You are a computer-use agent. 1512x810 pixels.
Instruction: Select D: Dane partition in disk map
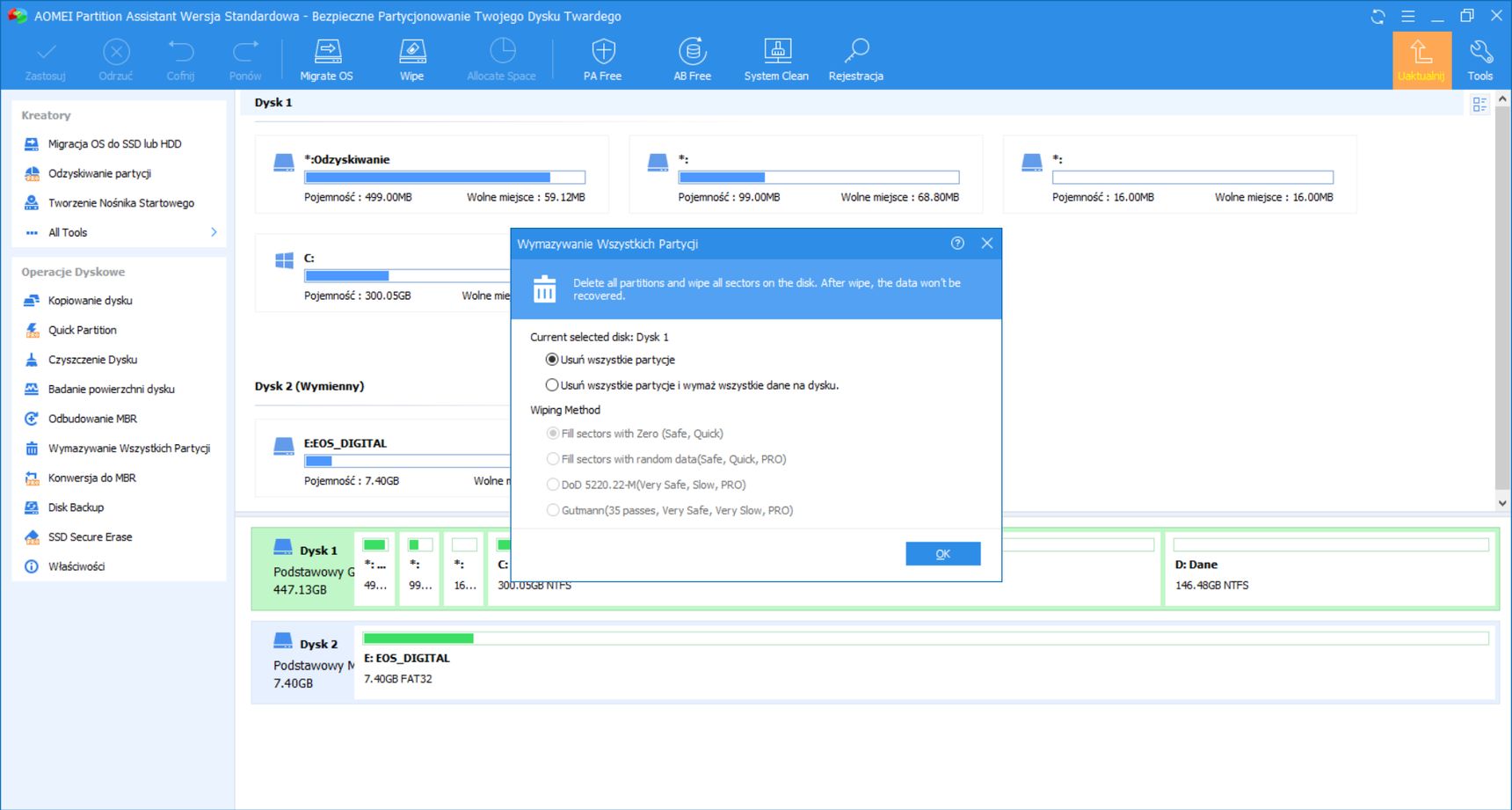pyautogui.click(x=1331, y=568)
